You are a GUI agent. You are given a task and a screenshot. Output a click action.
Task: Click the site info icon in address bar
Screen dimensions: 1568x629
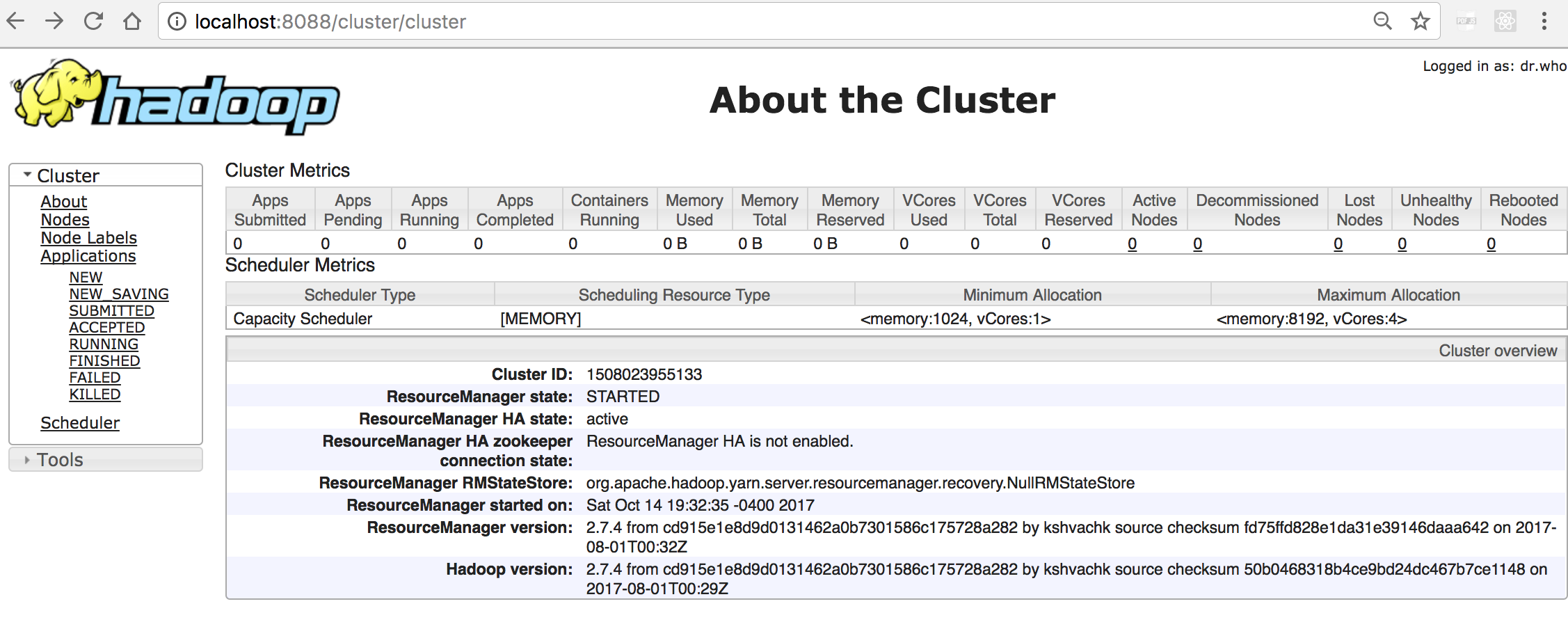click(x=177, y=22)
